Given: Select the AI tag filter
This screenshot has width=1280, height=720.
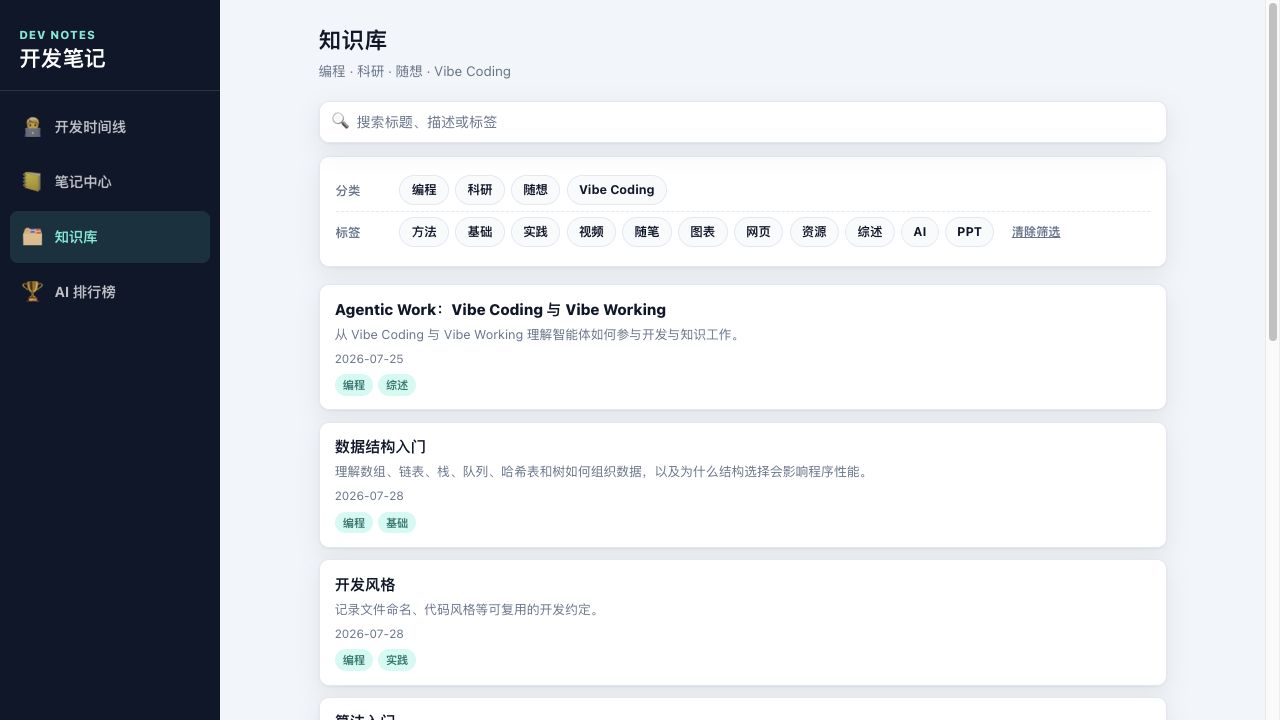Looking at the screenshot, I should tap(920, 232).
